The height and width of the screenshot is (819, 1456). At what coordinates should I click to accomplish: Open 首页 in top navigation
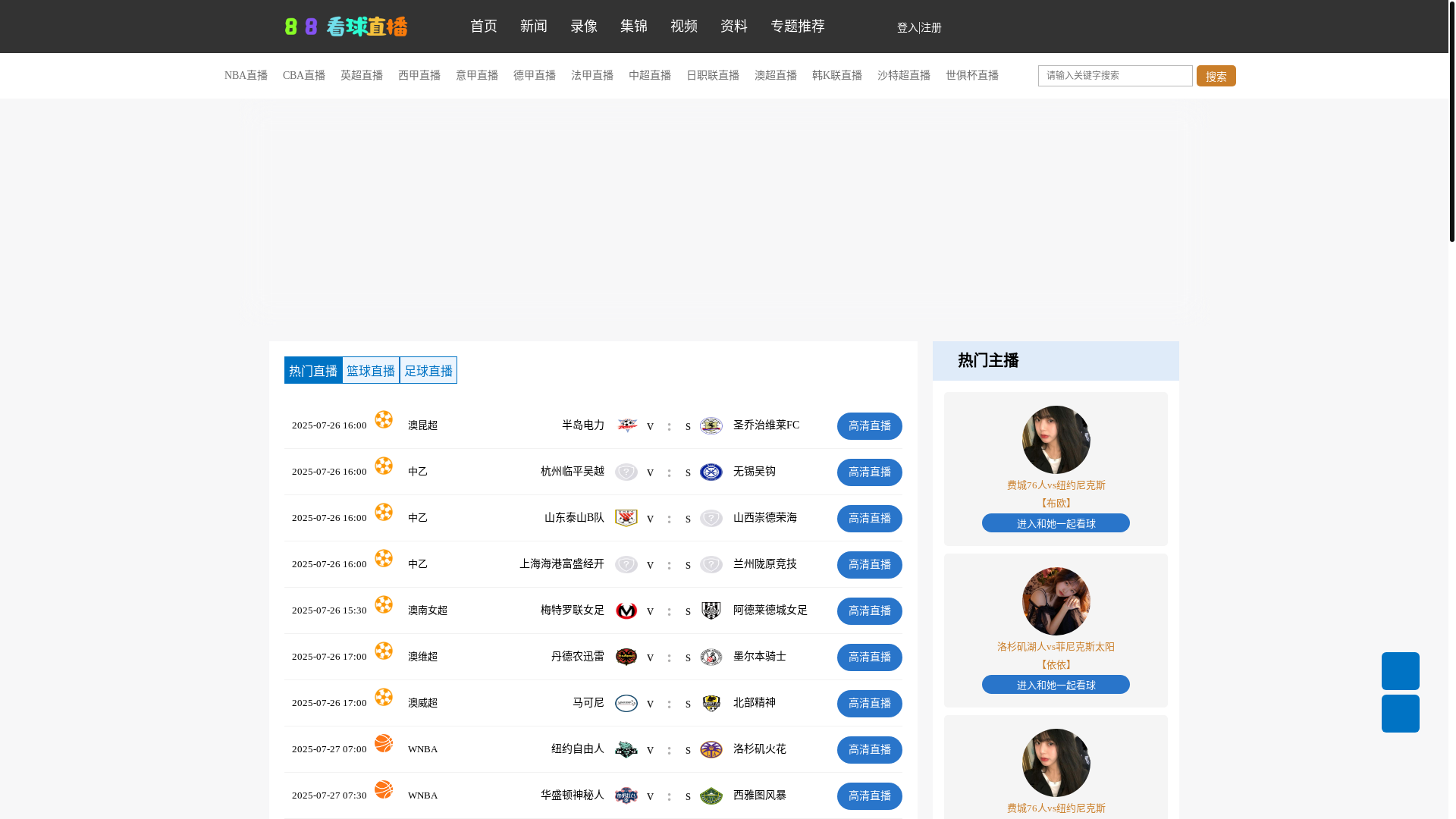[x=484, y=27]
